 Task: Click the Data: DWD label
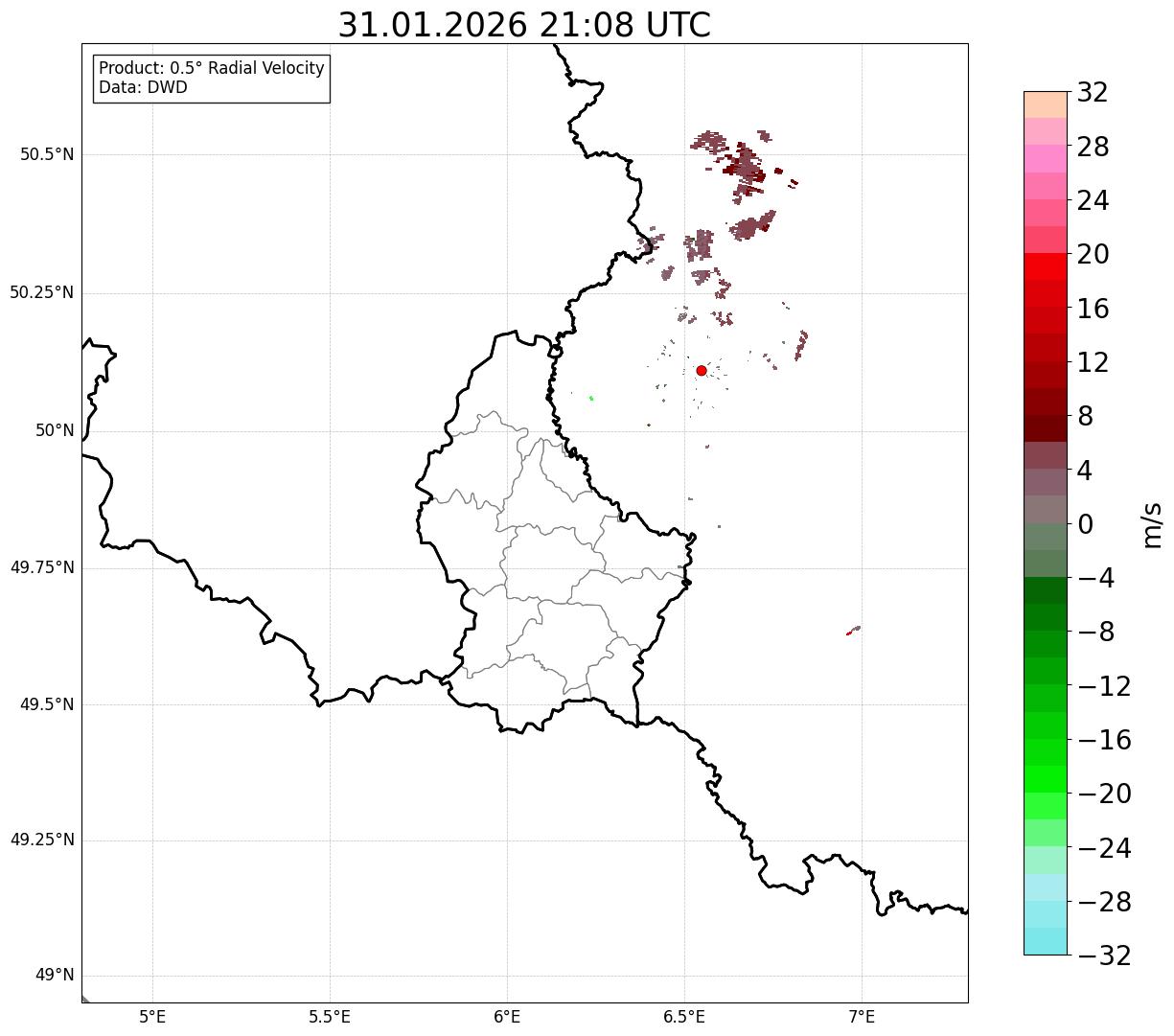(x=143, y=88)
